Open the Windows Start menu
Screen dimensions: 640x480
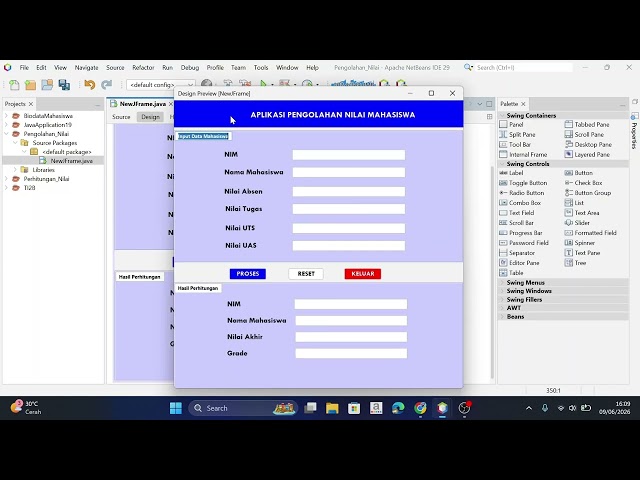pyautogui.click(x=176, y=408)
